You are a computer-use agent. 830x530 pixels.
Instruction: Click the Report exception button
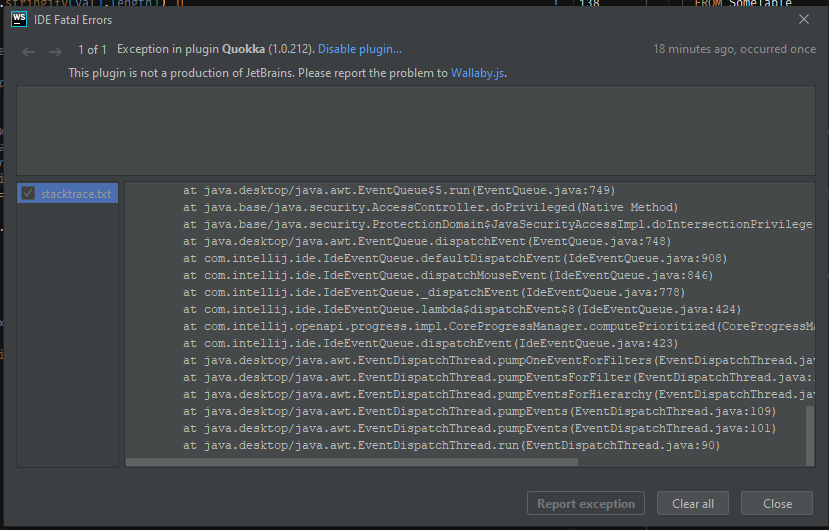click(x=585, y=504)
